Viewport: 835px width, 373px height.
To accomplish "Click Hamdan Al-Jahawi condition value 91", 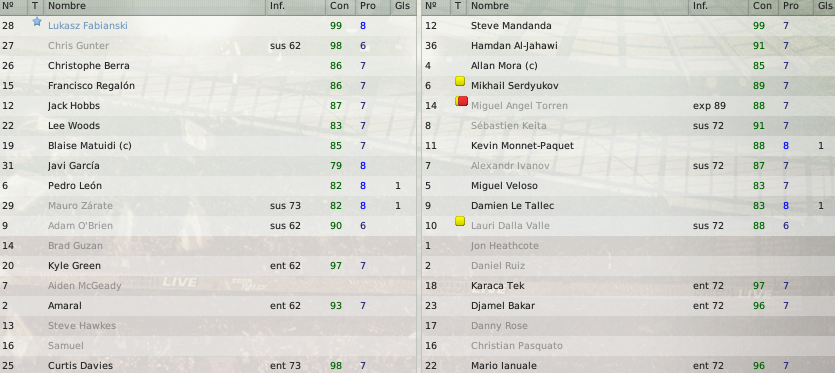I will coord(759,46).
